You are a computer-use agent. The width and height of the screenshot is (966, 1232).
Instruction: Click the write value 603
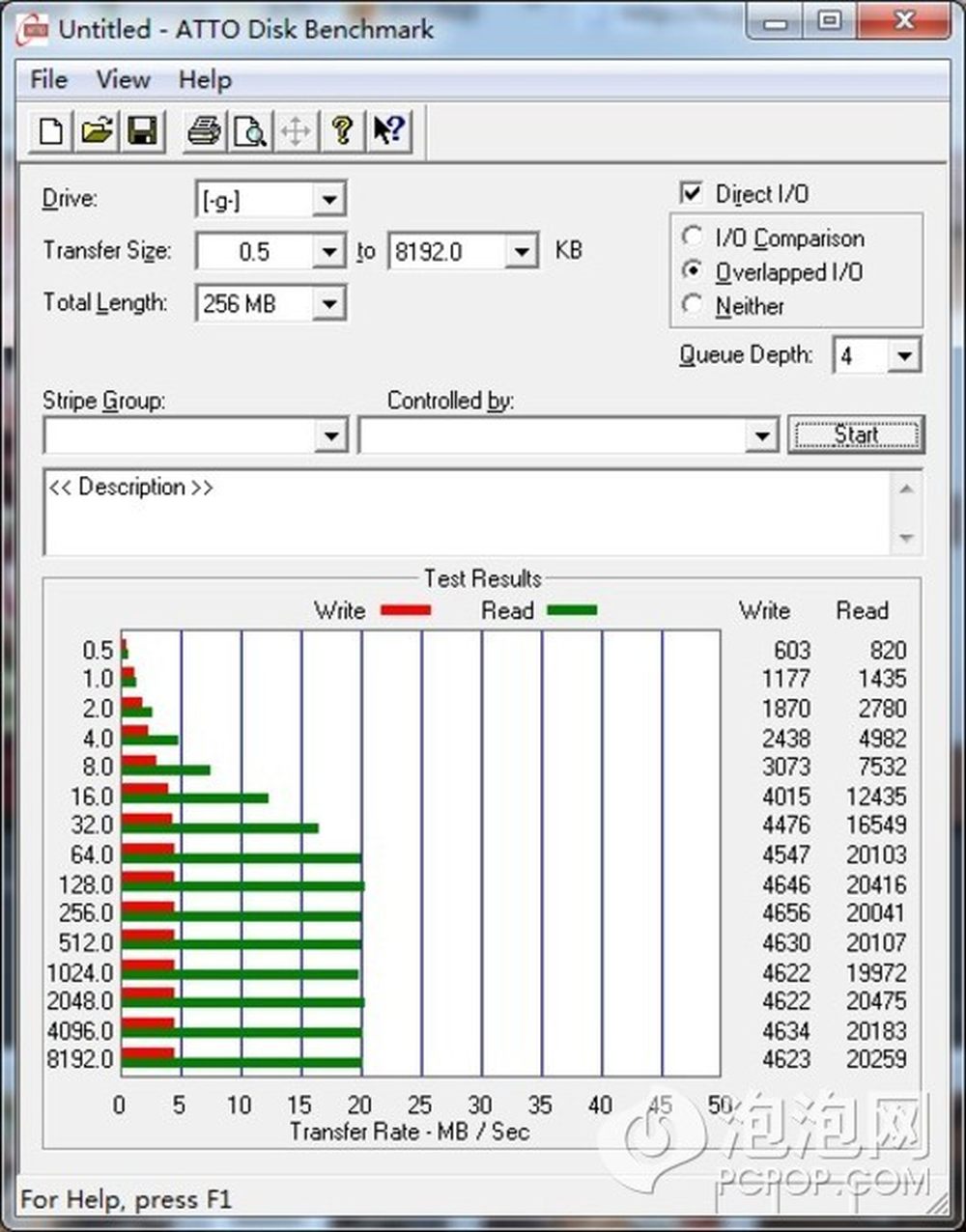coord(792,650)
